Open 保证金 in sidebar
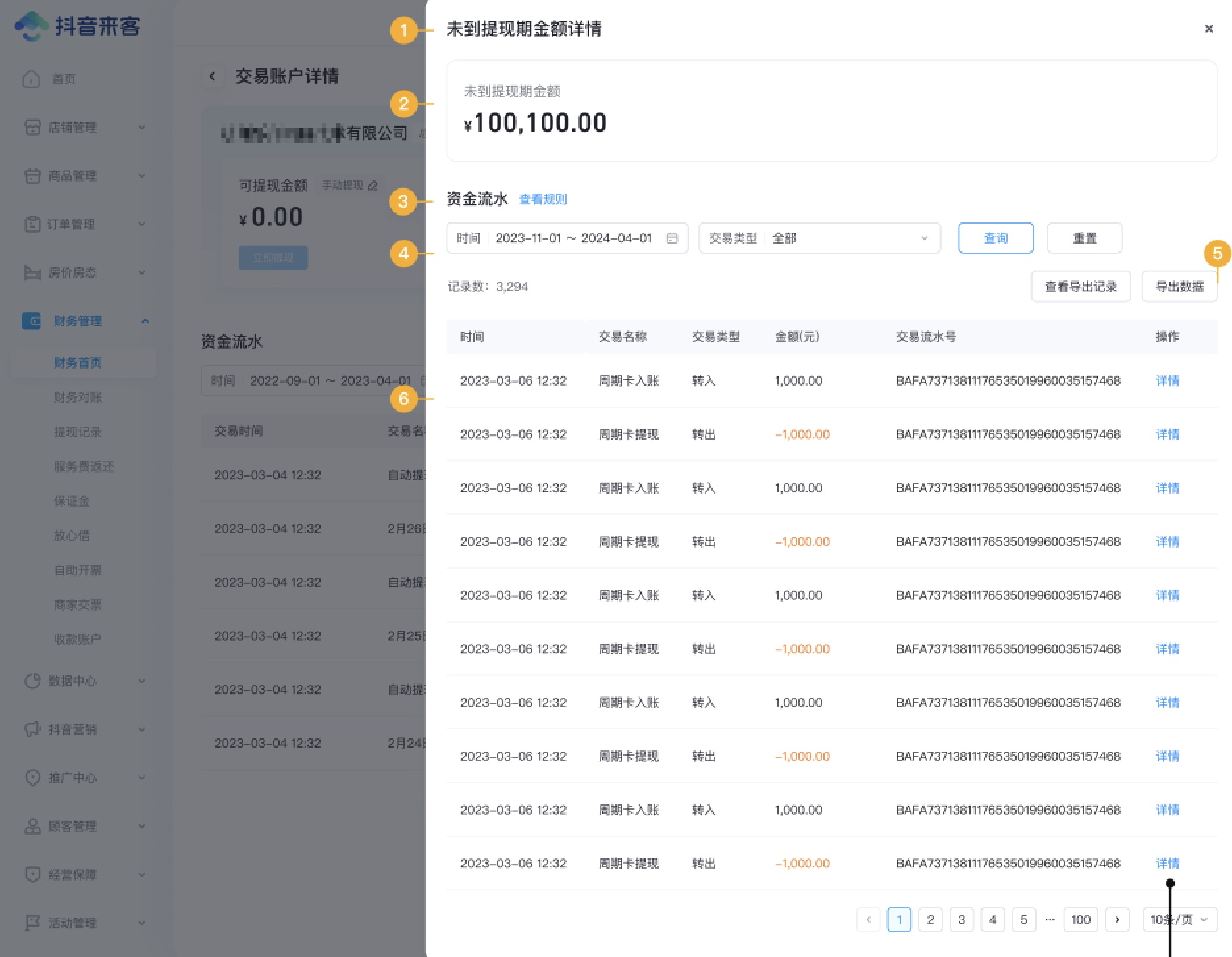This screenshot has width=1232, height=957. point(72,501)
